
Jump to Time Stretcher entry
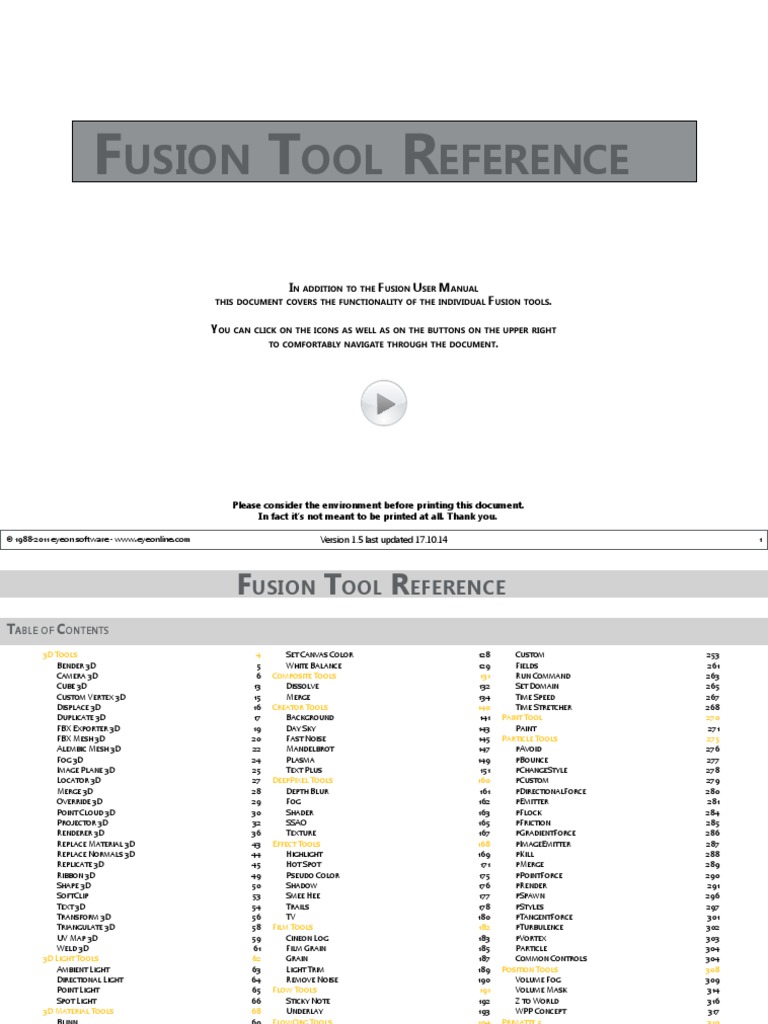543,707
